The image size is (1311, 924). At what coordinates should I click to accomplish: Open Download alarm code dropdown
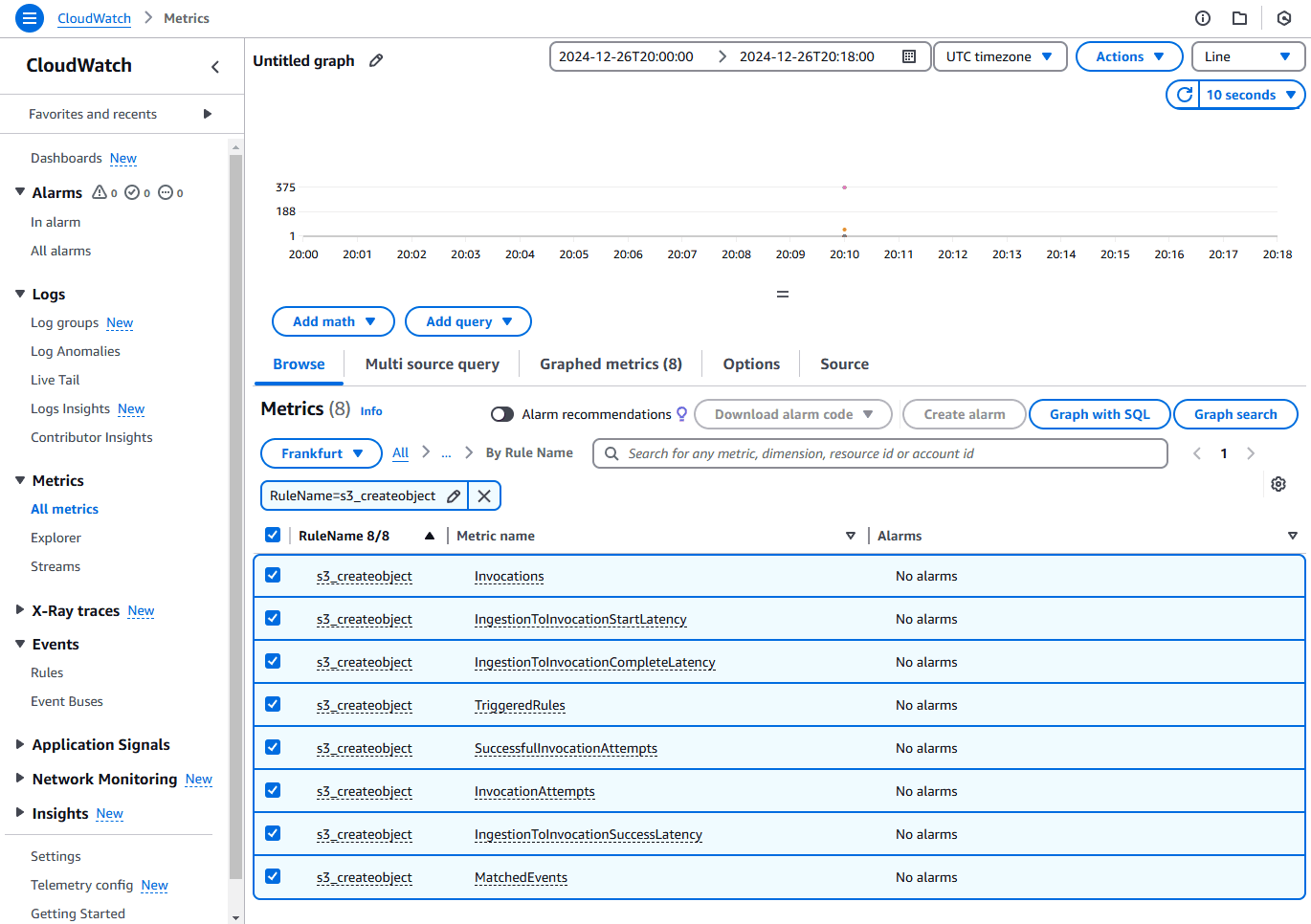(793, 414)
